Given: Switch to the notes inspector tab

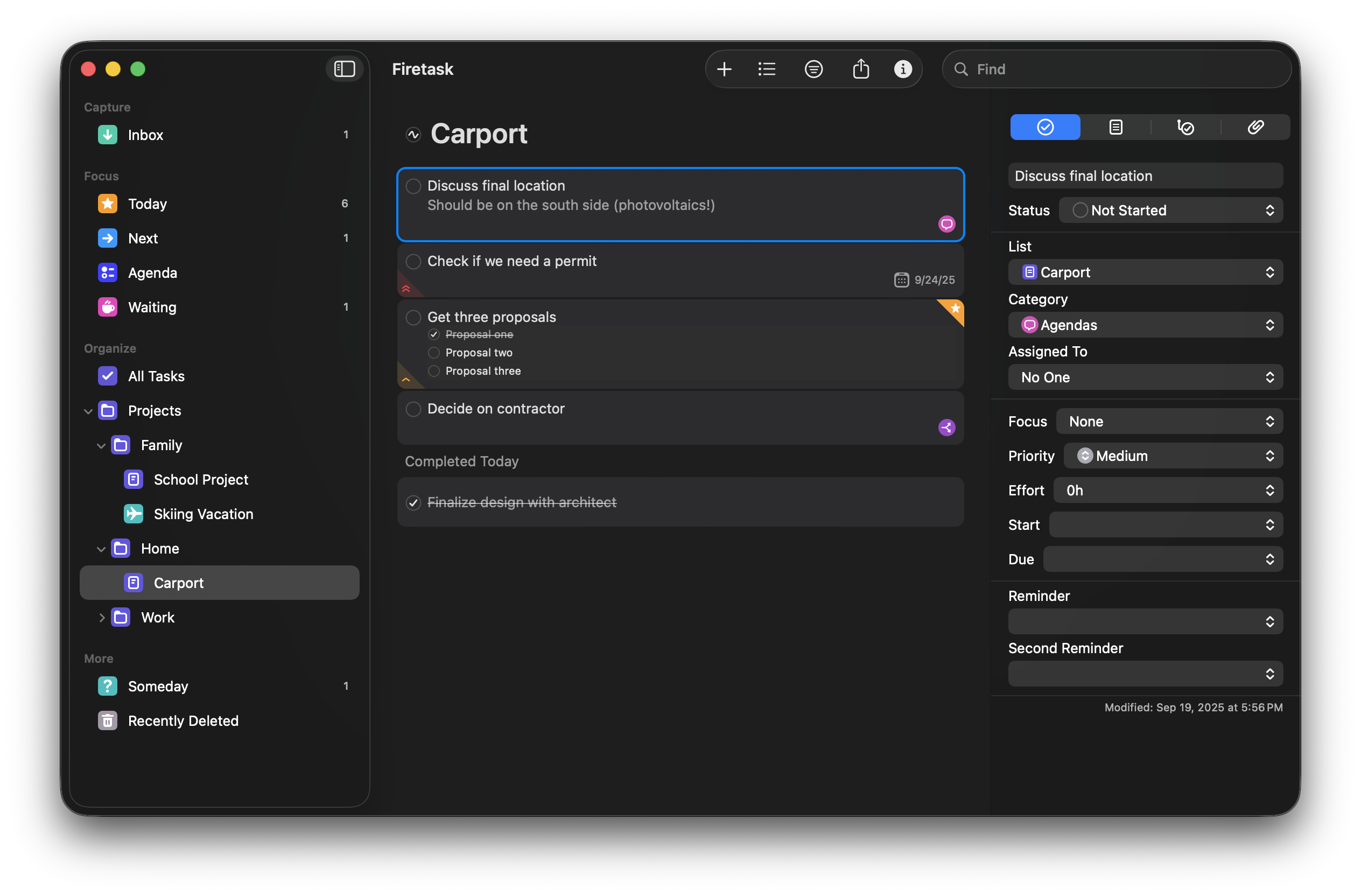Looking at the screenshot, I should [x=1115, y=127].
